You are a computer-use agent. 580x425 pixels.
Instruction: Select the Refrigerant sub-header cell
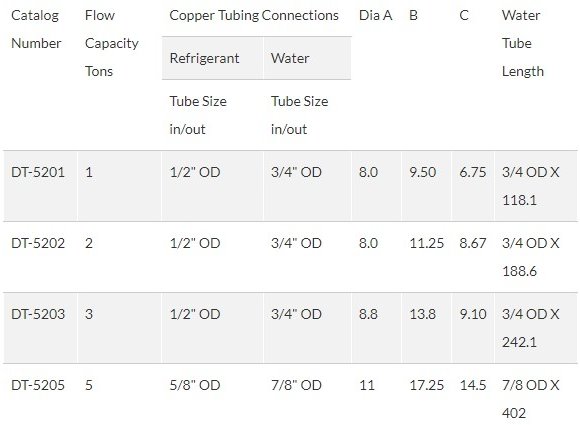tap(212, 58)
